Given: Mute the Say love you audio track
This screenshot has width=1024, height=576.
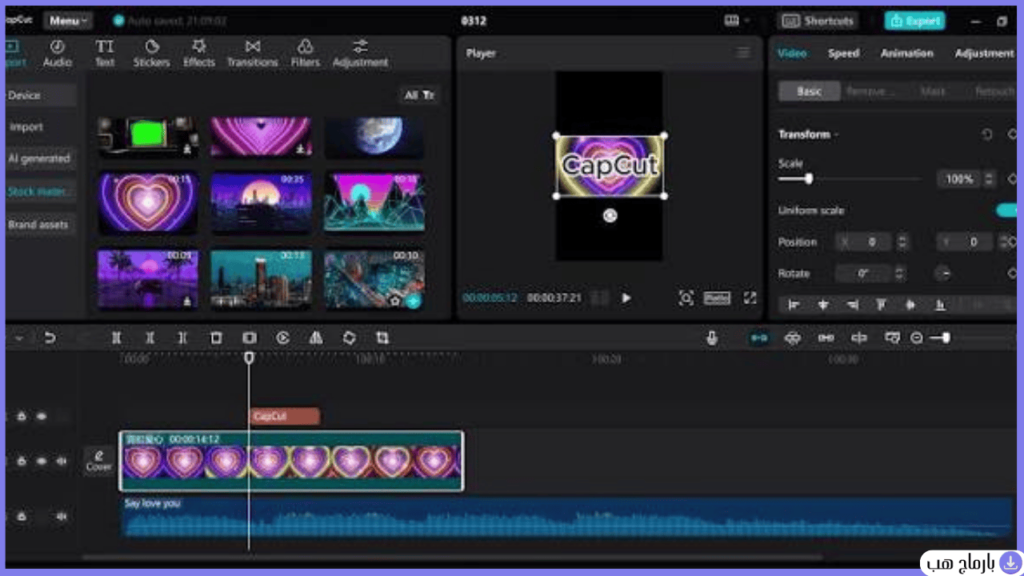Looking at the screenshot, I should pyautogui.click(x=61, y=516).
